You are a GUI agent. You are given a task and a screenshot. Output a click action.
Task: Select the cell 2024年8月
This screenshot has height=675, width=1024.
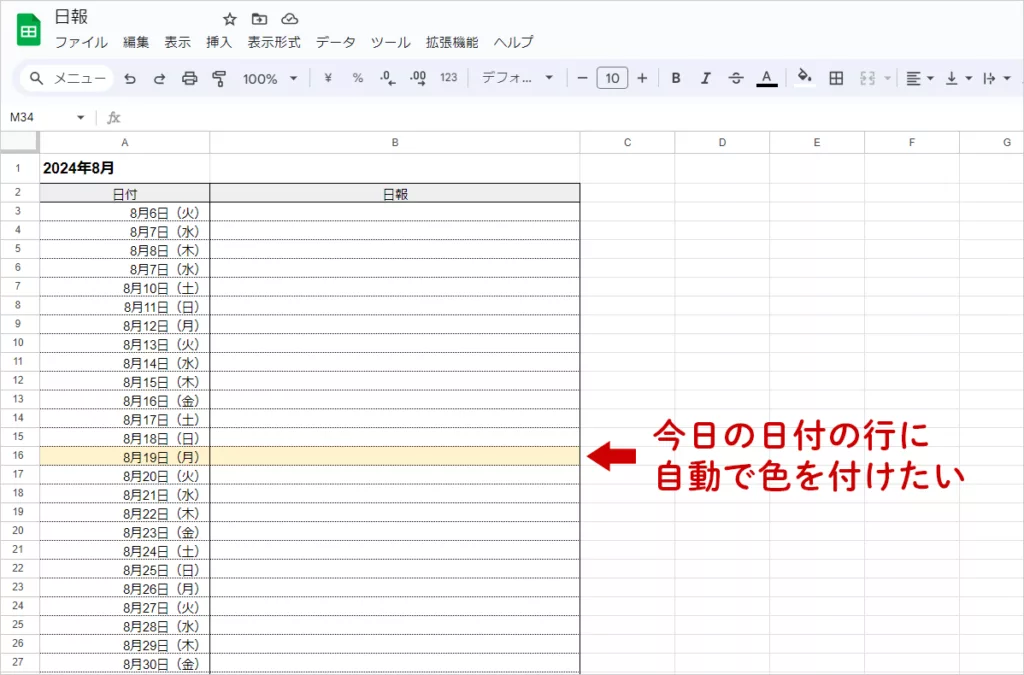[125, 168]
